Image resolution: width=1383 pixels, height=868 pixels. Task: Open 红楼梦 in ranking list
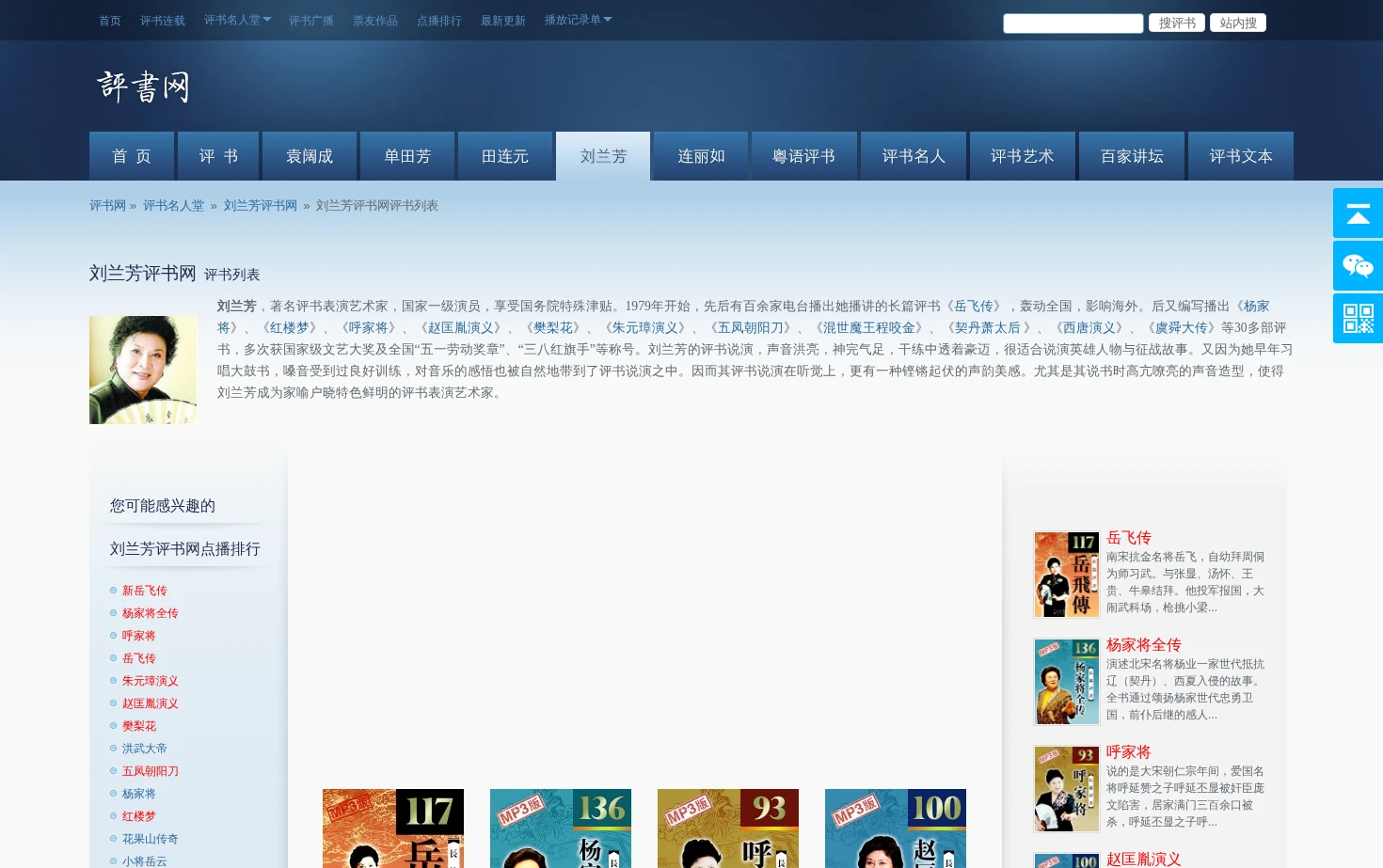pos(138,816)
